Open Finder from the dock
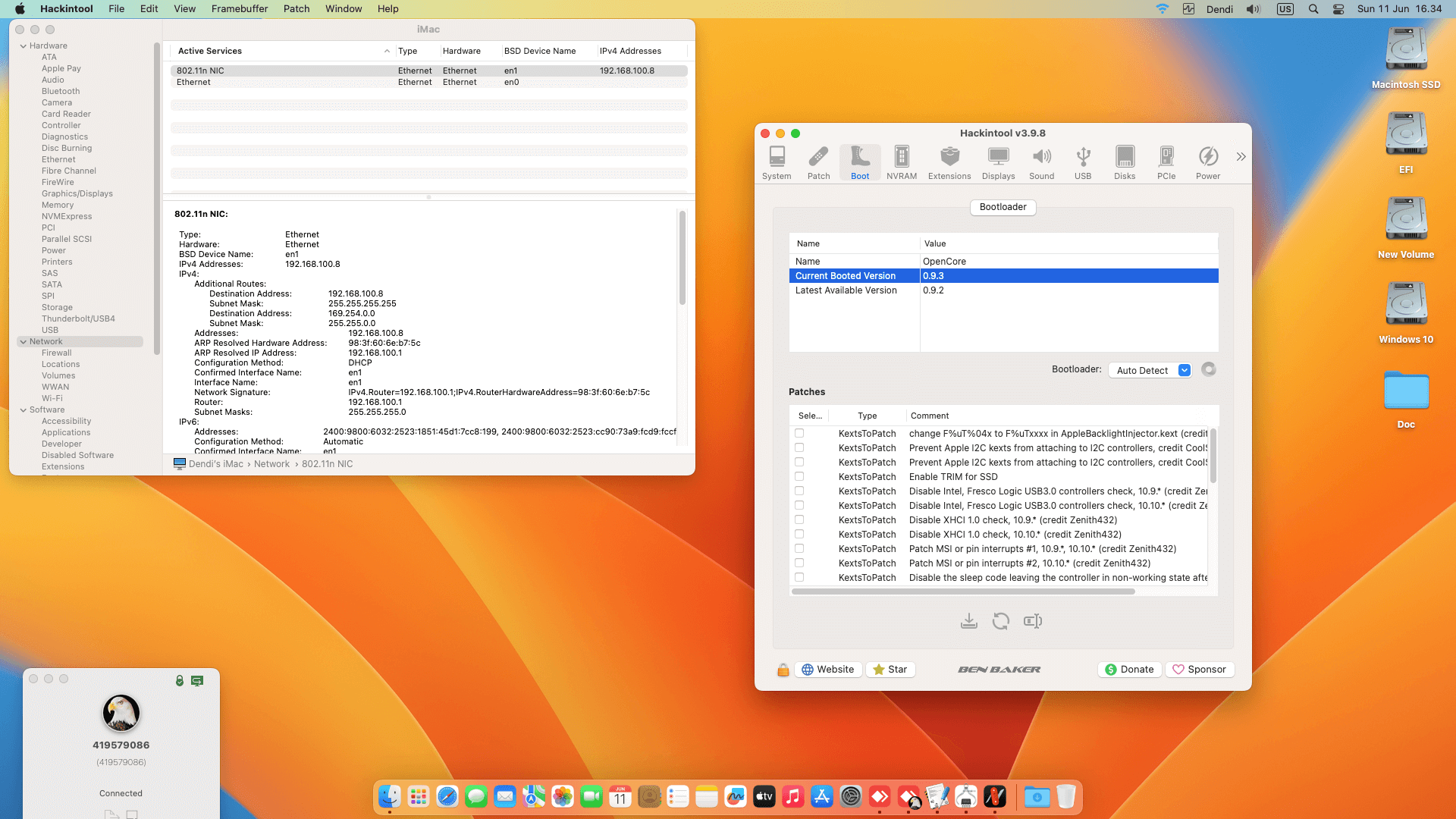This screenshot has width=1456, height=819. (390, 796)
